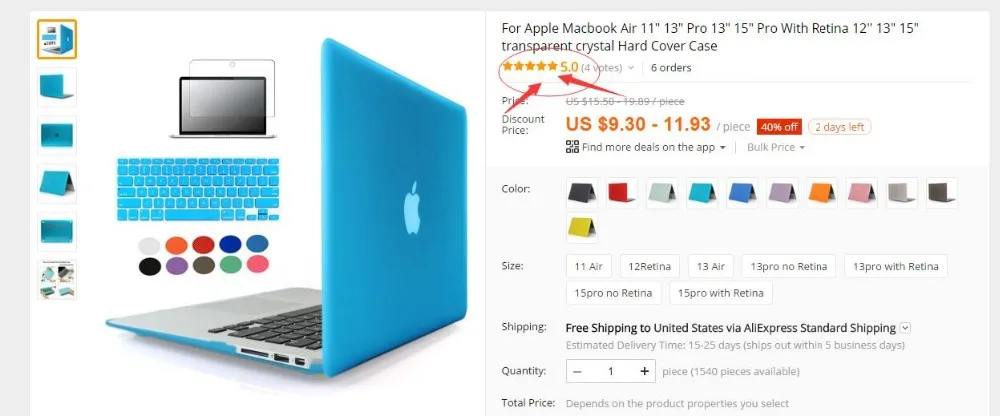Choose the 15pro no Retina size
Image resolution: width=1000 pixels, height=416 pixels.
click(614, 293)
